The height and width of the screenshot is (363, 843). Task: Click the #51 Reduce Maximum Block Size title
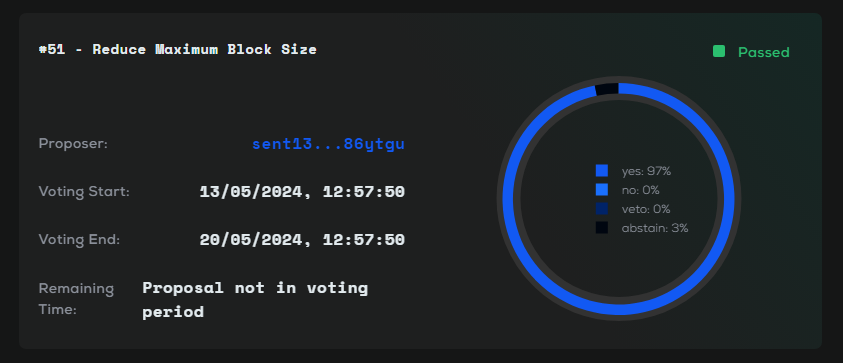click(x=178, y=49)
